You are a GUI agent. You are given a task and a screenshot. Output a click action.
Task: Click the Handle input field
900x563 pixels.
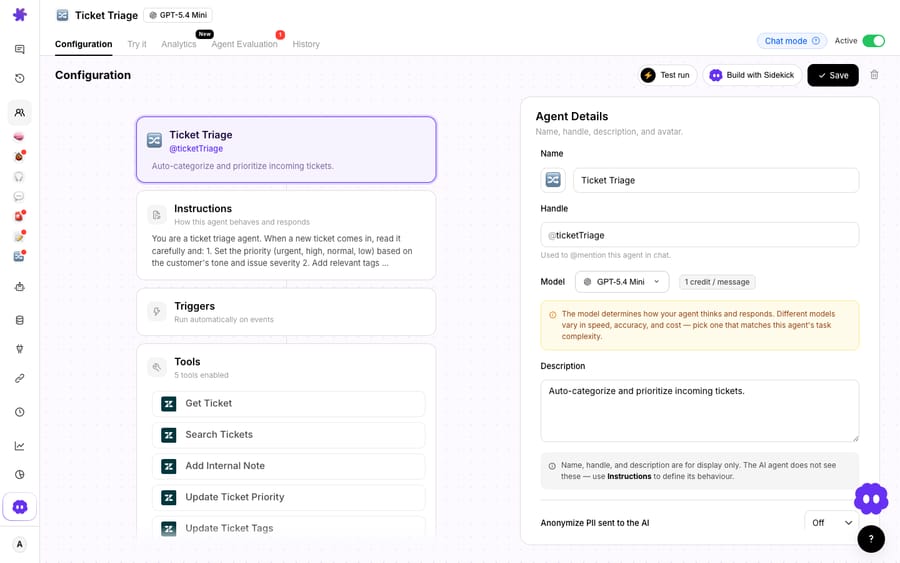point(699,235)
